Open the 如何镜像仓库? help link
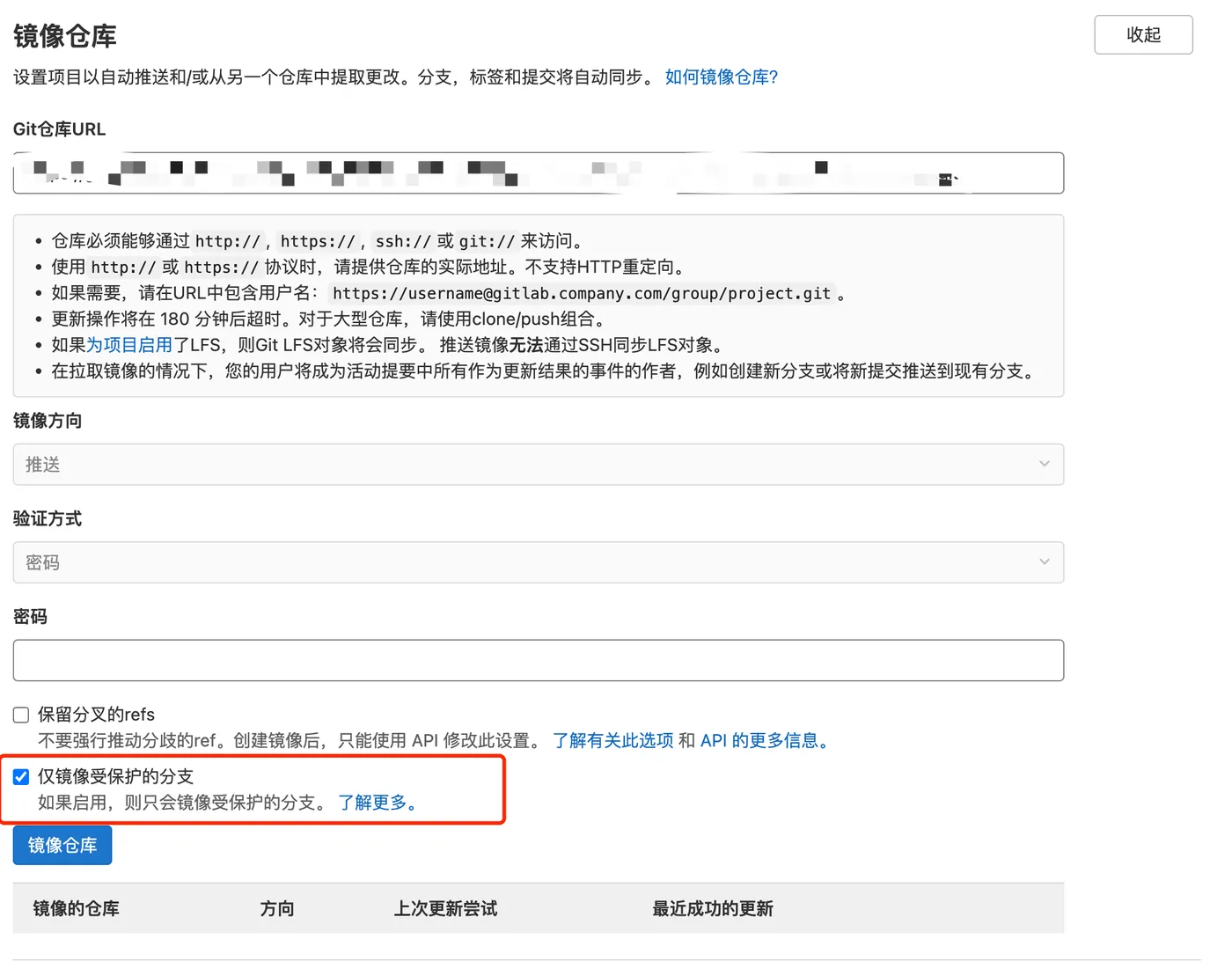 click(721, 77)
